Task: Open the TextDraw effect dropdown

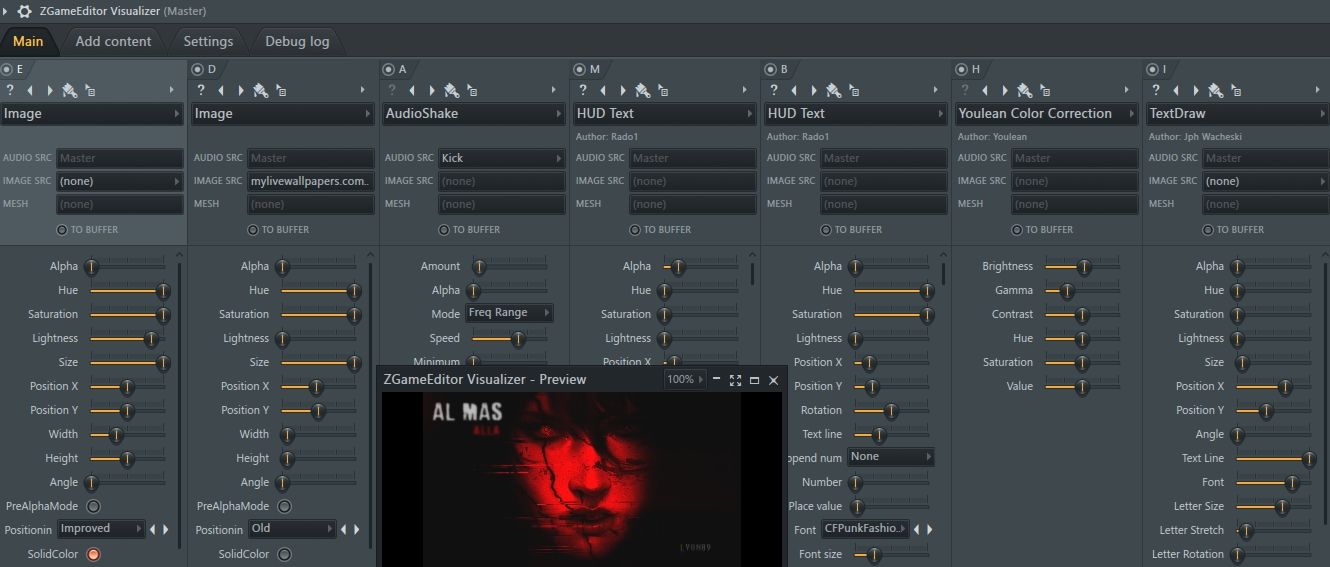Action: tap(1238, 114)
